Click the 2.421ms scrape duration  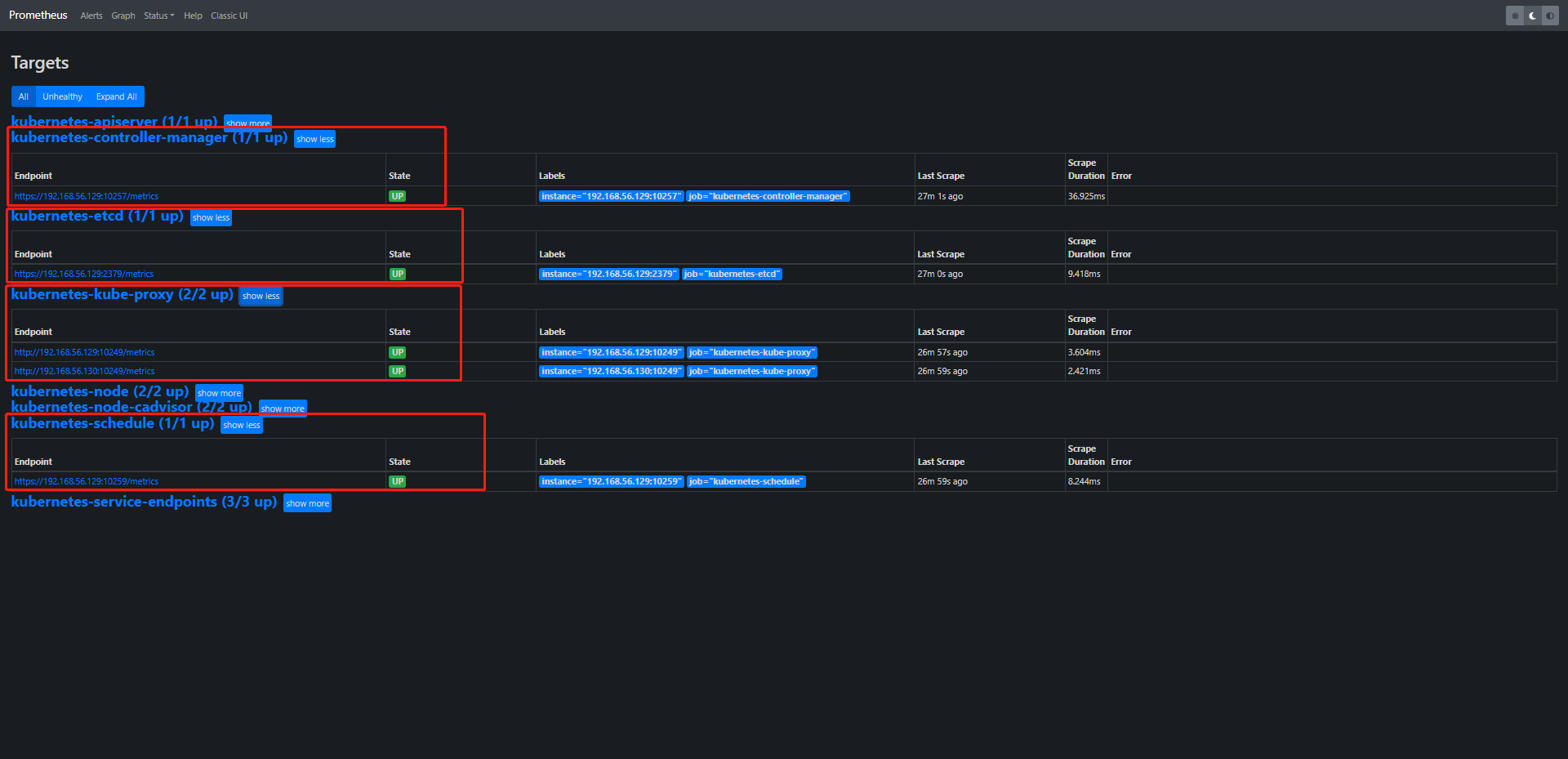point(1084,371)
